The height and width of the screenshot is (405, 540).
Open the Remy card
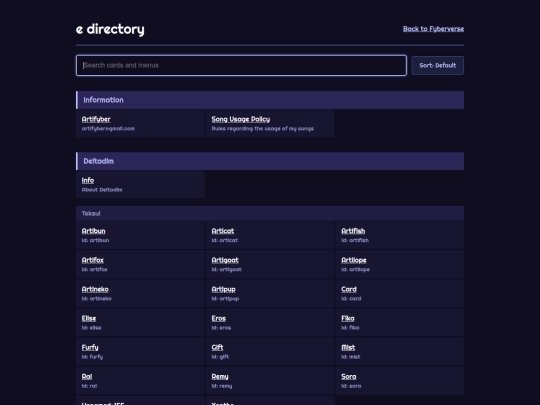pyautogui.click(x=220, y=376)
